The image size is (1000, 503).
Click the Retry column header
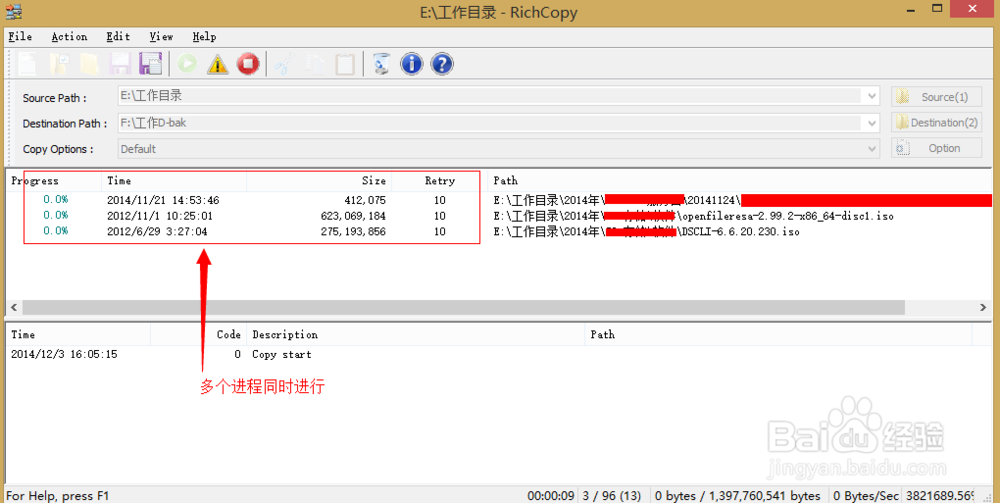tap(439, 181)
